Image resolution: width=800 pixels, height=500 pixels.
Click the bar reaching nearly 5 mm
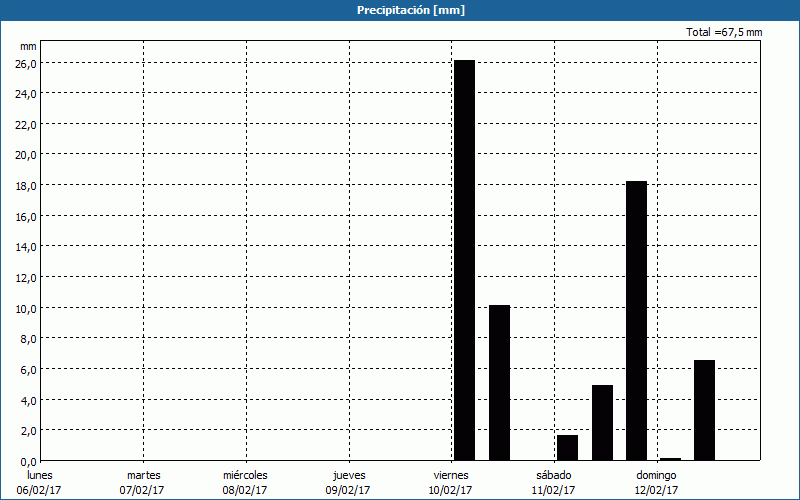tap(602, 422)
